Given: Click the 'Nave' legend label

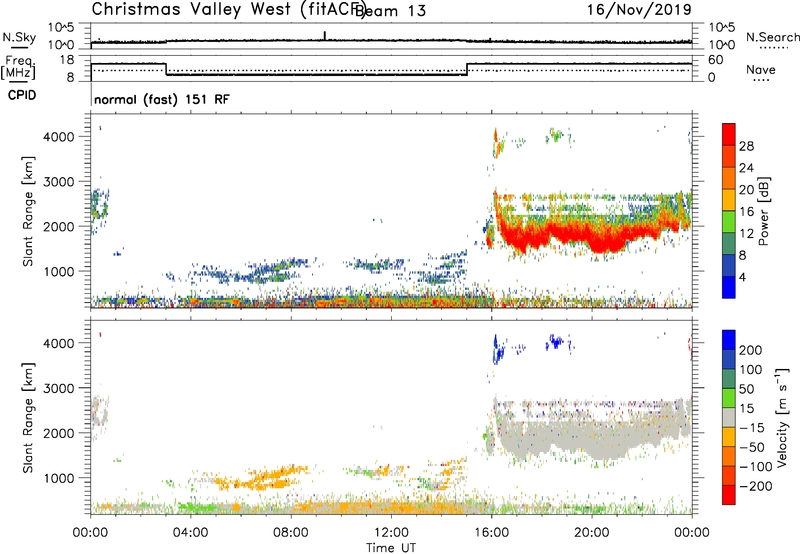Looking at the screenshot, I should pyautogui.click(x=761, y=69).
